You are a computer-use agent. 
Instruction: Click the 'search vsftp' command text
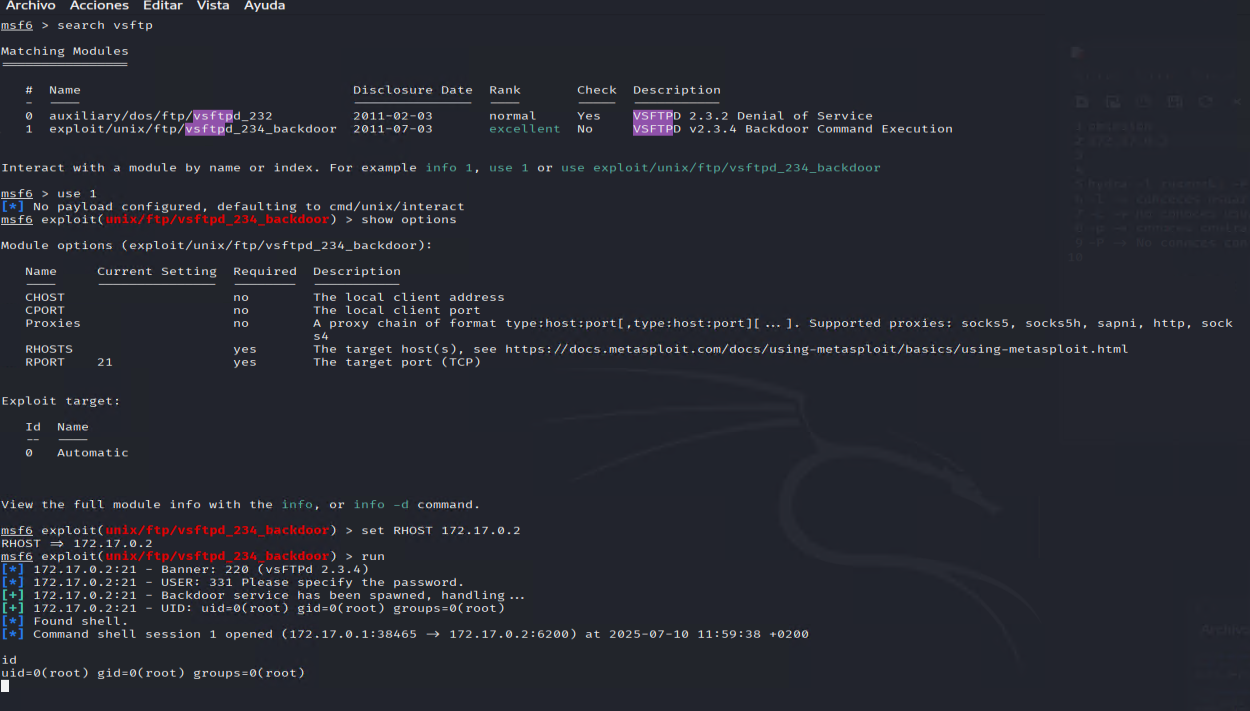(x=105, y=25)
